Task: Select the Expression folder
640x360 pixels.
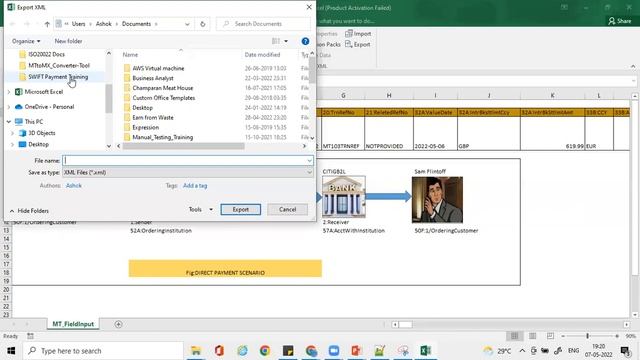Action: [x=145, y=127]
